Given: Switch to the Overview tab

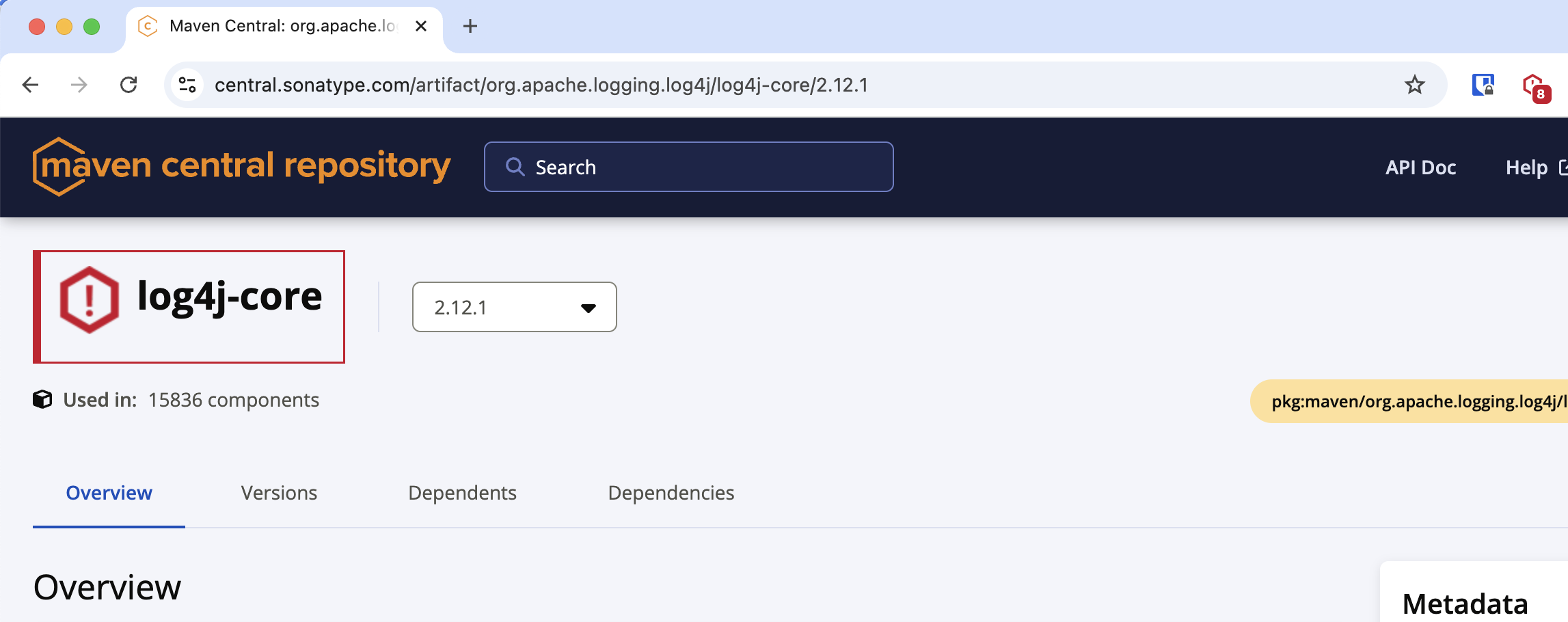Looking at the screenshot, I should (109, 493).
